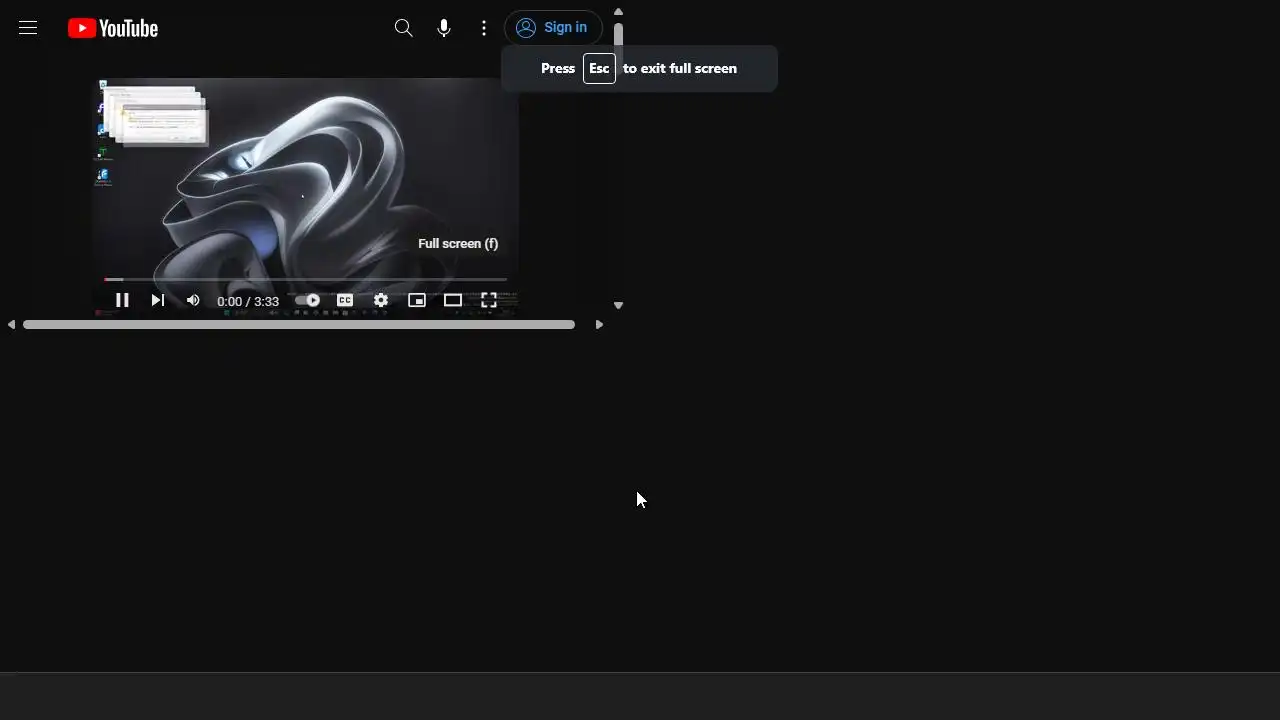Skip to the next video

pyautogui.click(x=157, y=300)
